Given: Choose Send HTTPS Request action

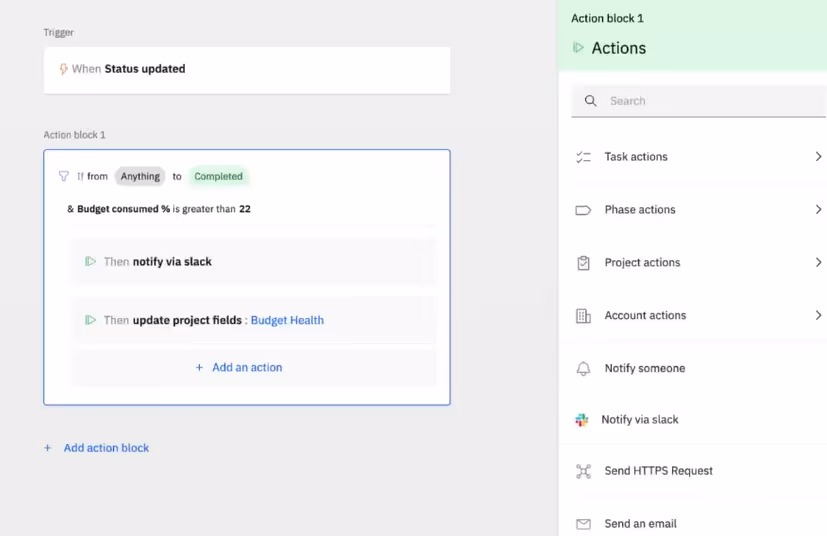Looking at the screenshot, I should coord(698,471).
